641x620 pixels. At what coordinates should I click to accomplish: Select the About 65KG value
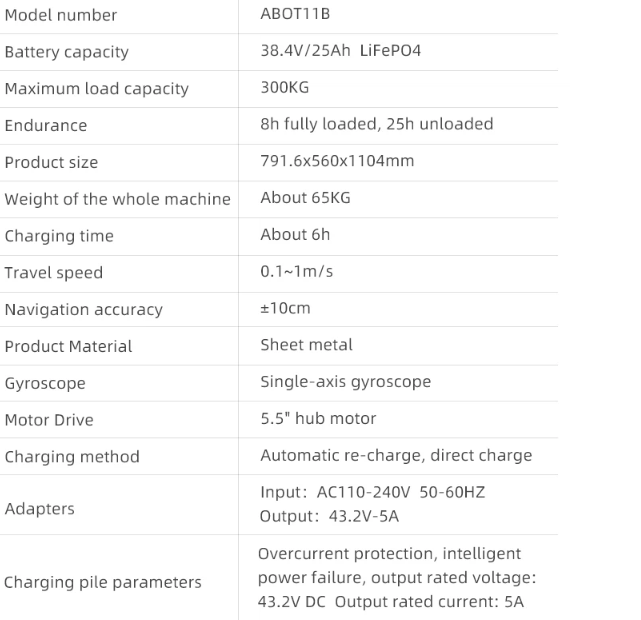pos(305,197)
